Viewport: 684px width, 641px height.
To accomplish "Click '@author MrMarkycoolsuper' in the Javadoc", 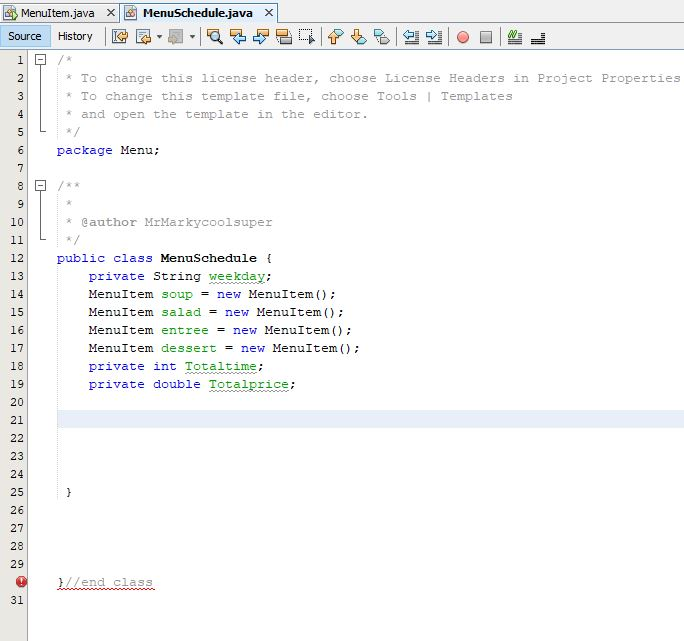I will pyautogui.click(x=177, y=223).
